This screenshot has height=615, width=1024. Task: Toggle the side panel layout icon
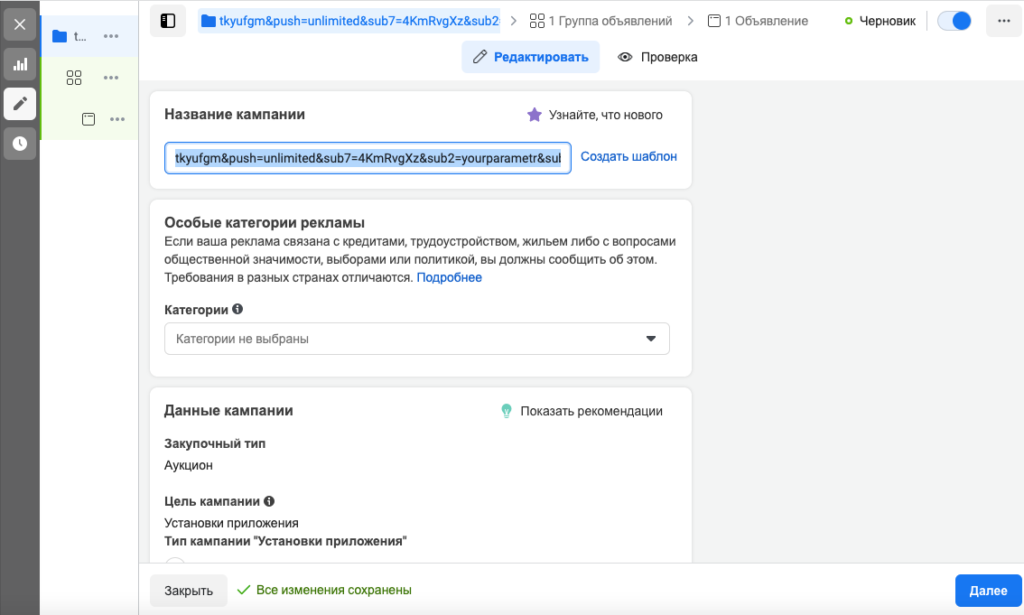pos(168,21)
